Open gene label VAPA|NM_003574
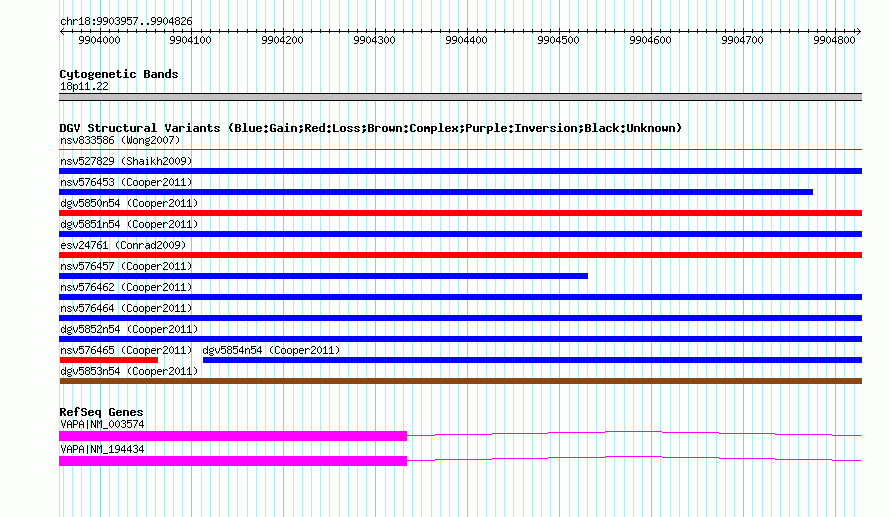The width and height of the screenshot is (890, 517). tap(102, 424)
